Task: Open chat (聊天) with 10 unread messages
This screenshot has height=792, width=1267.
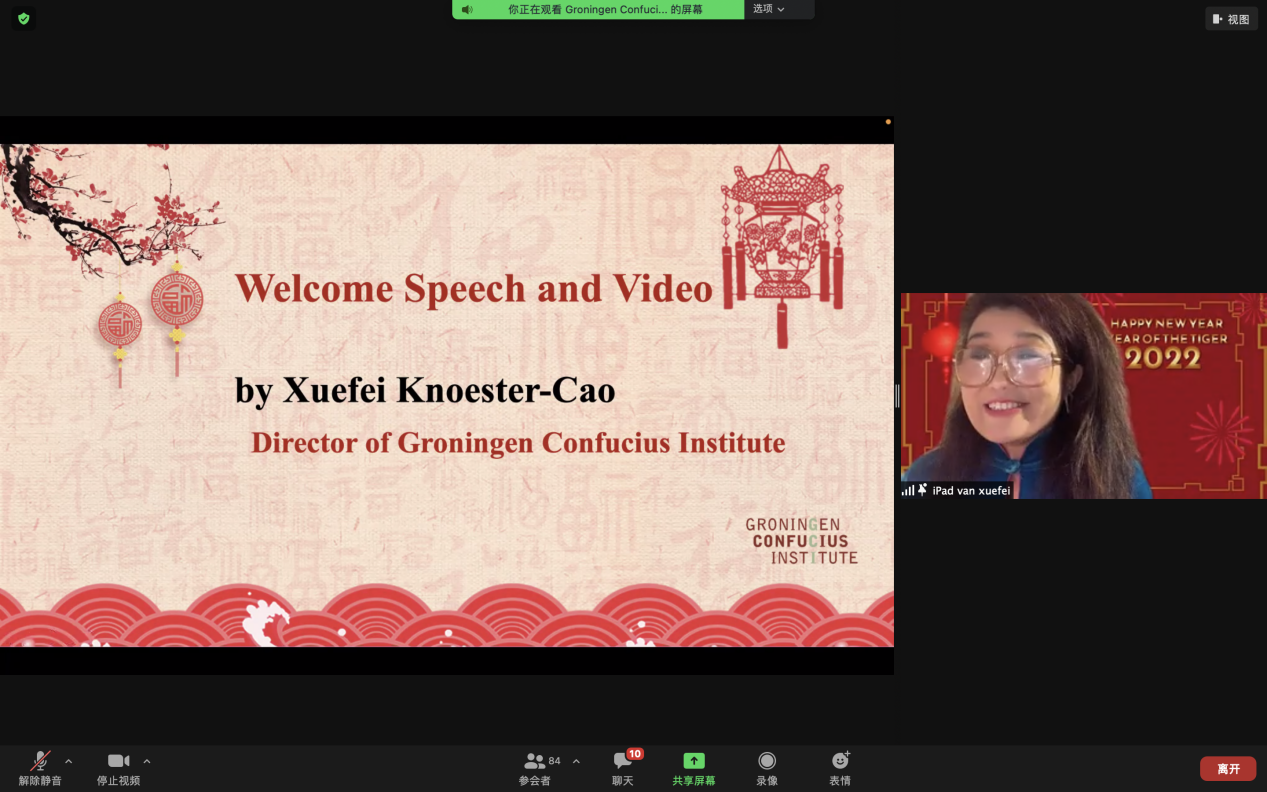Action: pyautogui.click(x=622, y=762)
